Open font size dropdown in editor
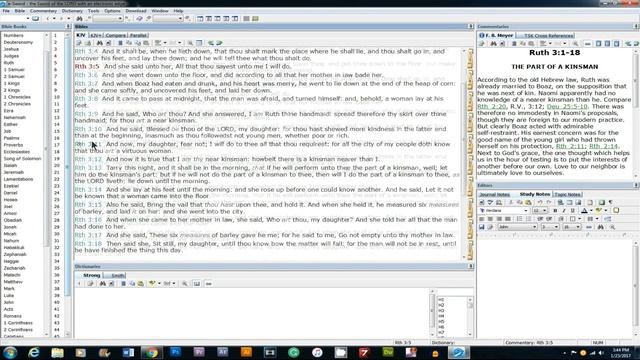 pyautogui.click(x=544, y=211)
